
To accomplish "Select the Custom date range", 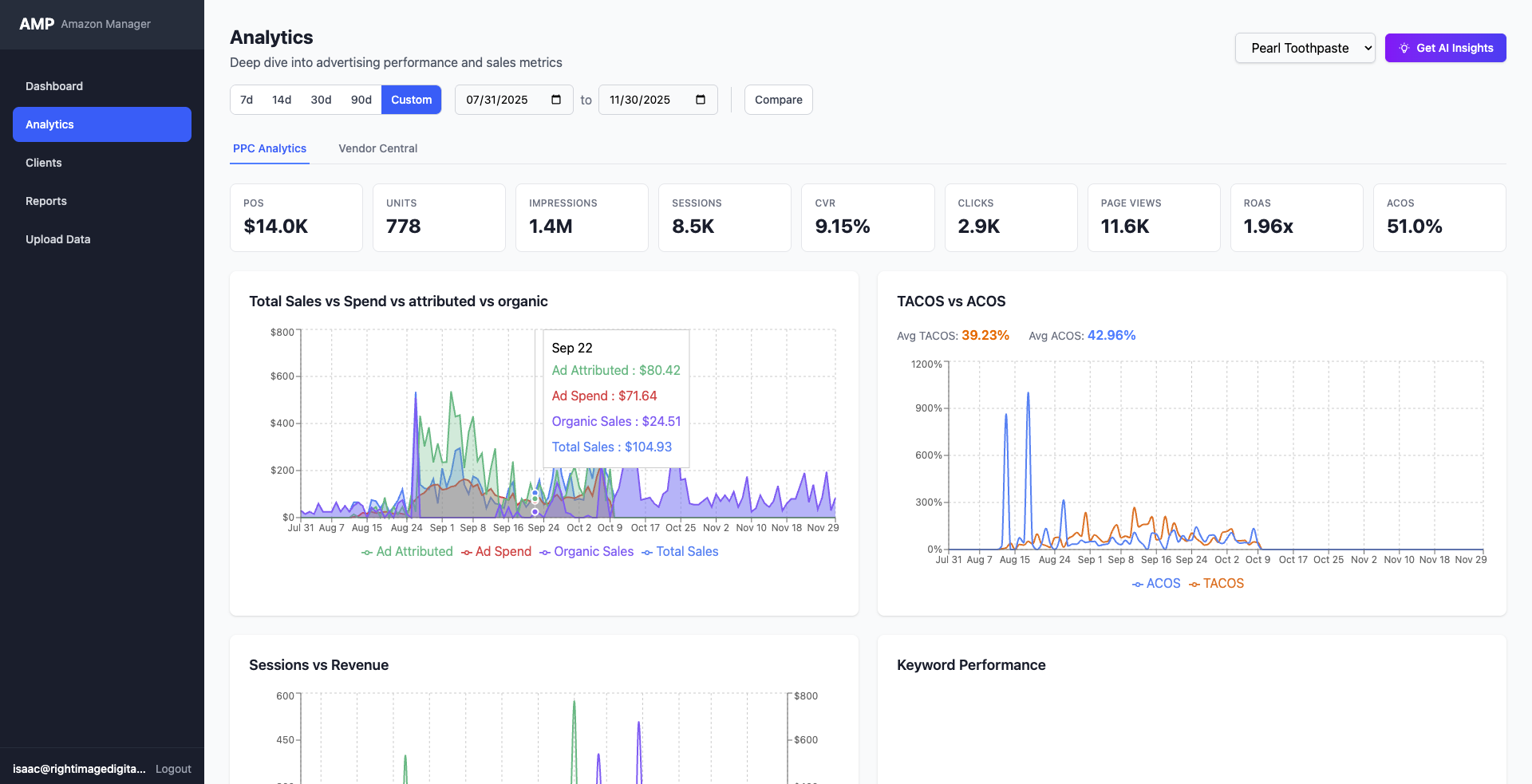I will [412, 100].
